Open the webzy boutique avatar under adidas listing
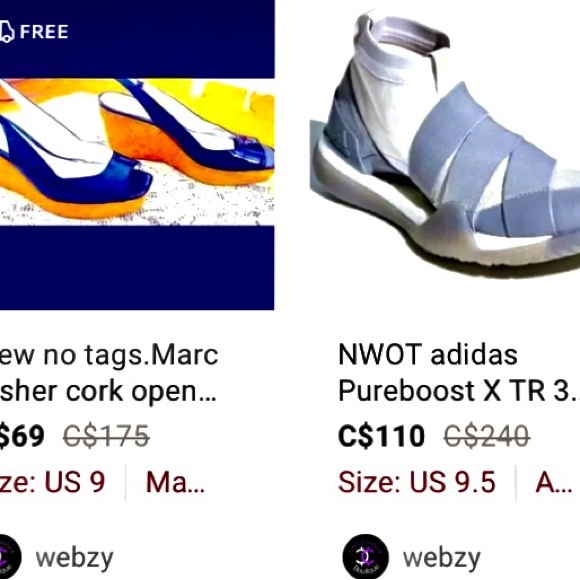The height and width of the screenshot is (580, 580). [x=365, y=557]
